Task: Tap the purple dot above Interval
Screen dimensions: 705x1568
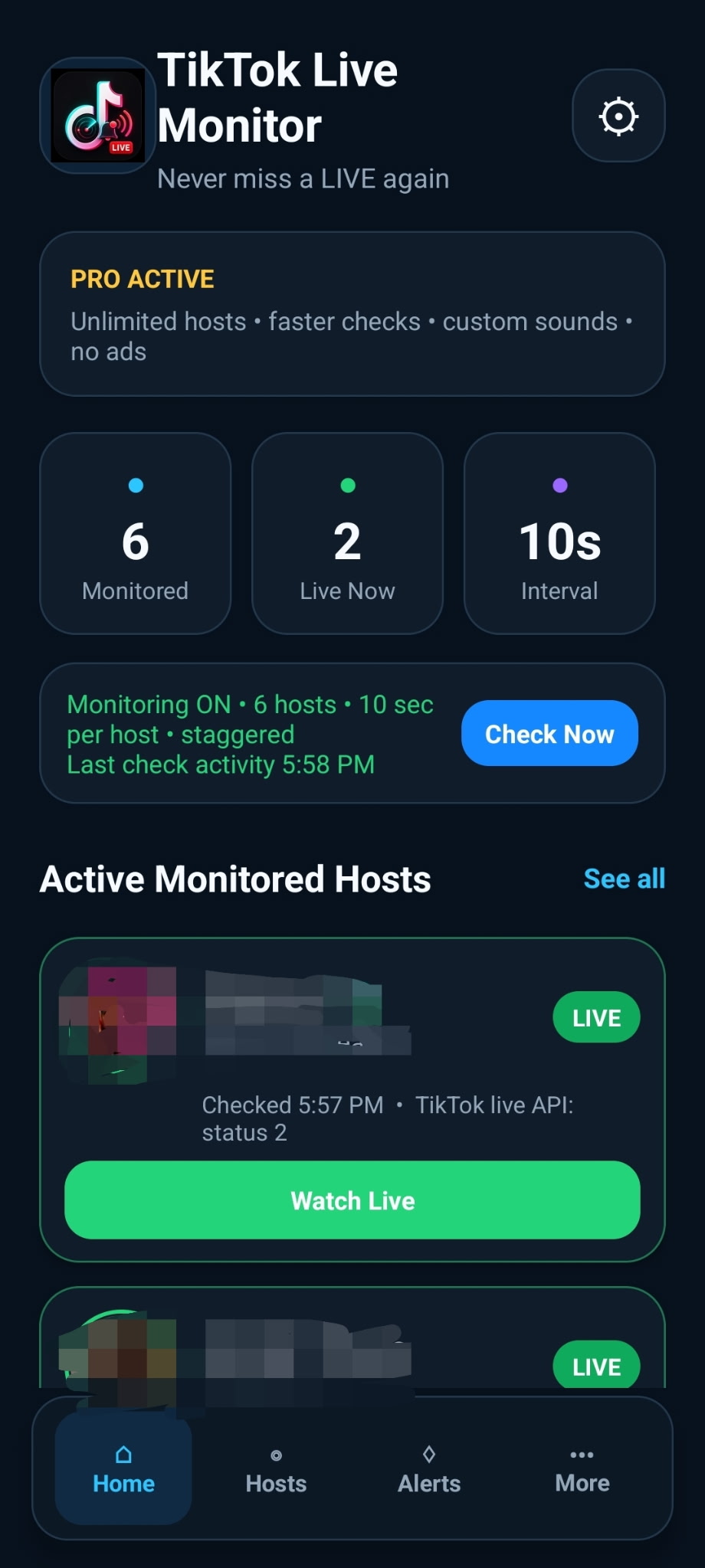Action: point(559,485)
